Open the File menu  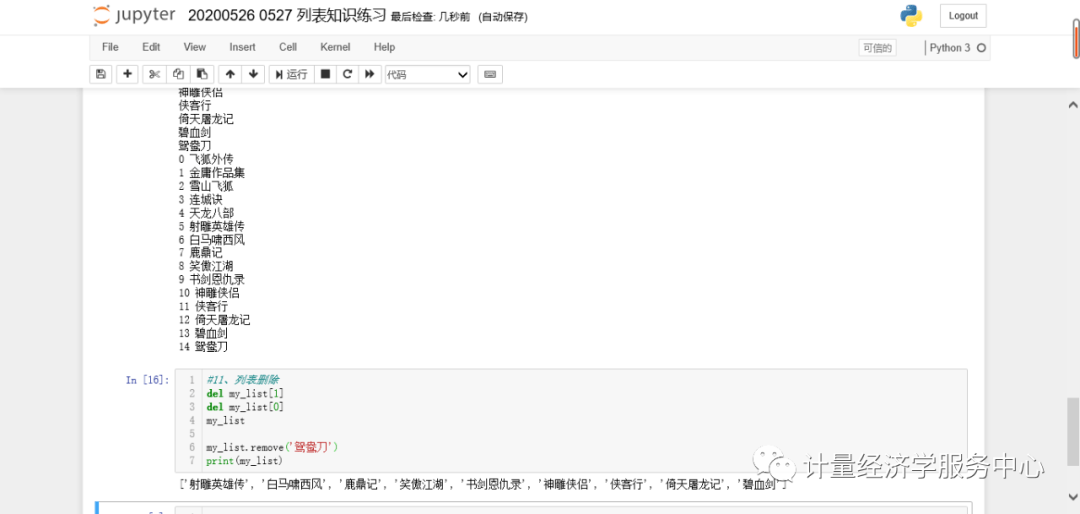[110, 47]
